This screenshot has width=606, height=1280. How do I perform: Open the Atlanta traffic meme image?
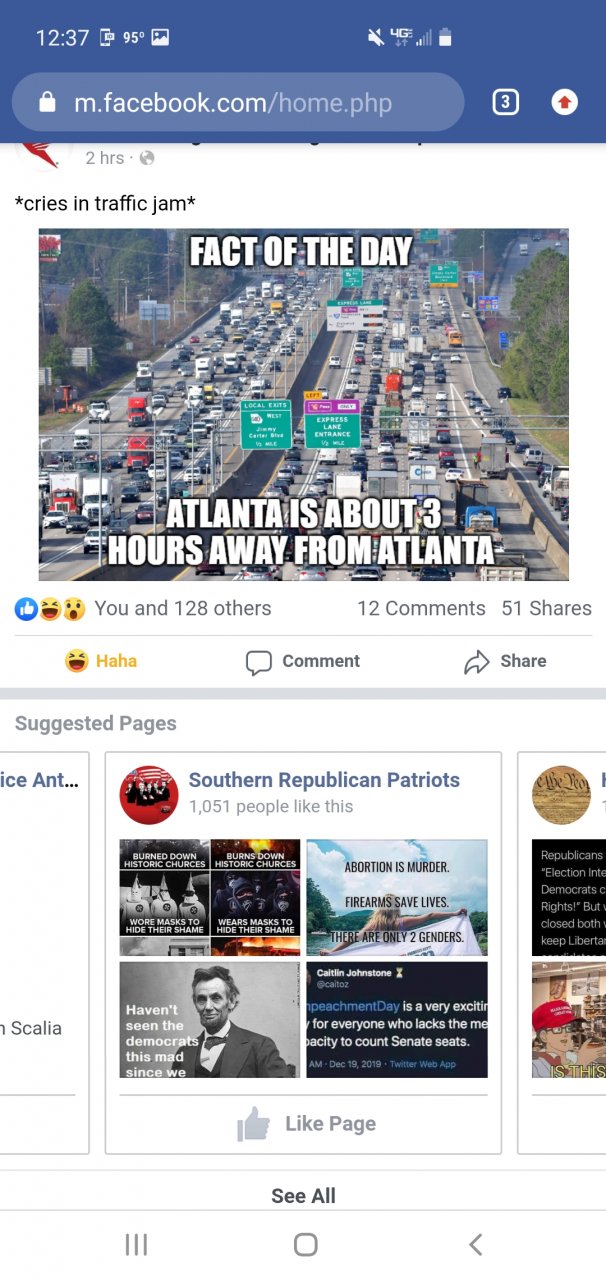click(x=303, y=405)
